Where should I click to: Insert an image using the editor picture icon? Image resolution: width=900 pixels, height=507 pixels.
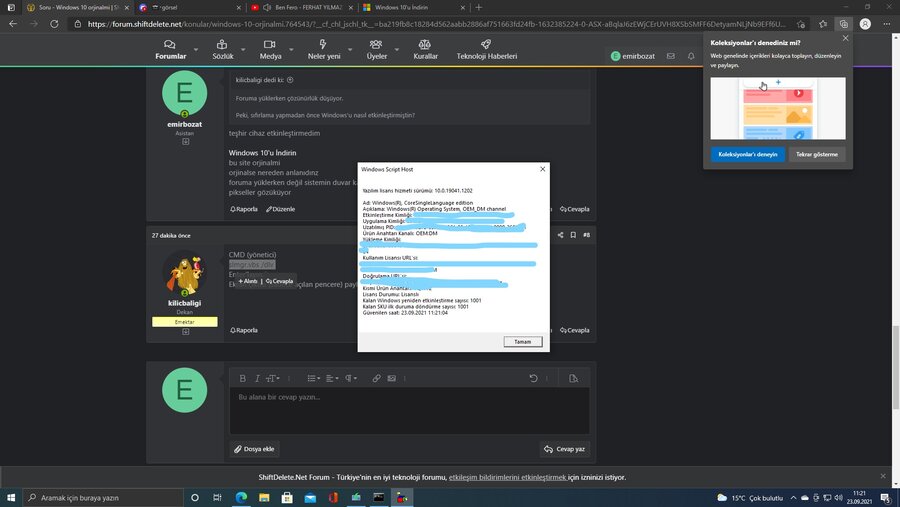(x=391, y=378)
